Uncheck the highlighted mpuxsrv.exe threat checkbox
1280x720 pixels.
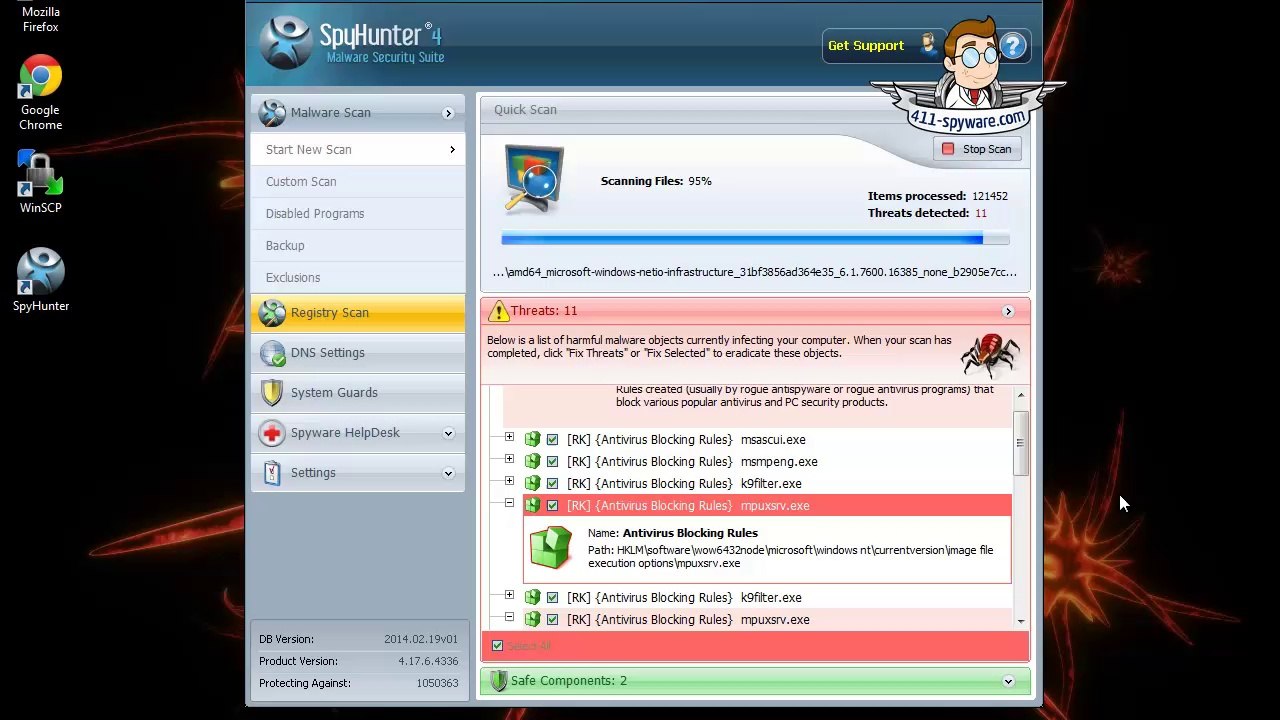coord(552,506)
